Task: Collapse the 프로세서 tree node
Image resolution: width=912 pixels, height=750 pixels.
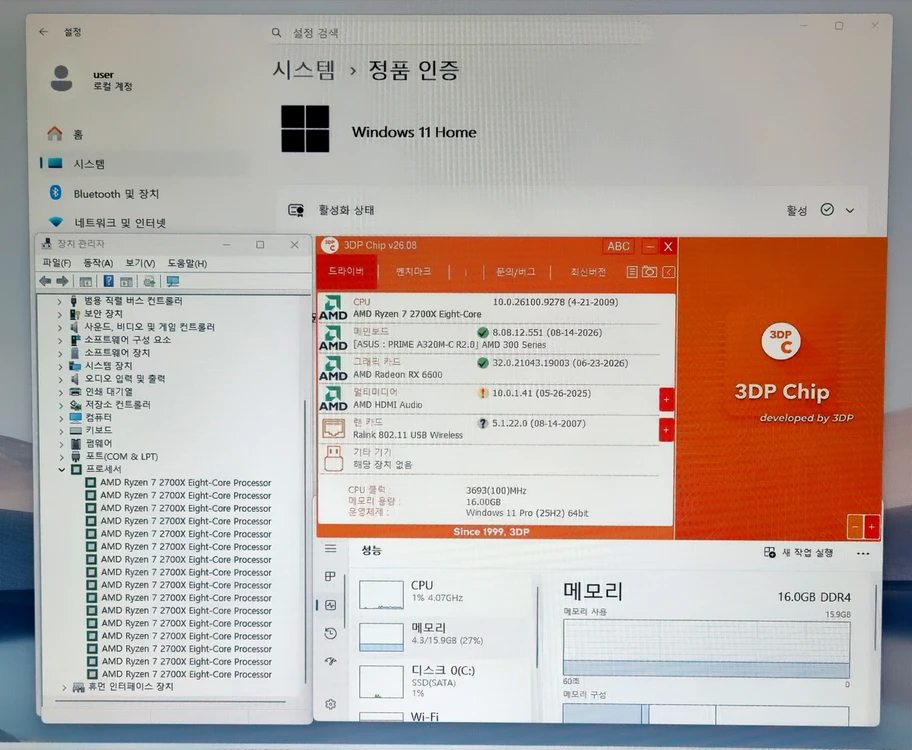Action: coord(62,470)
